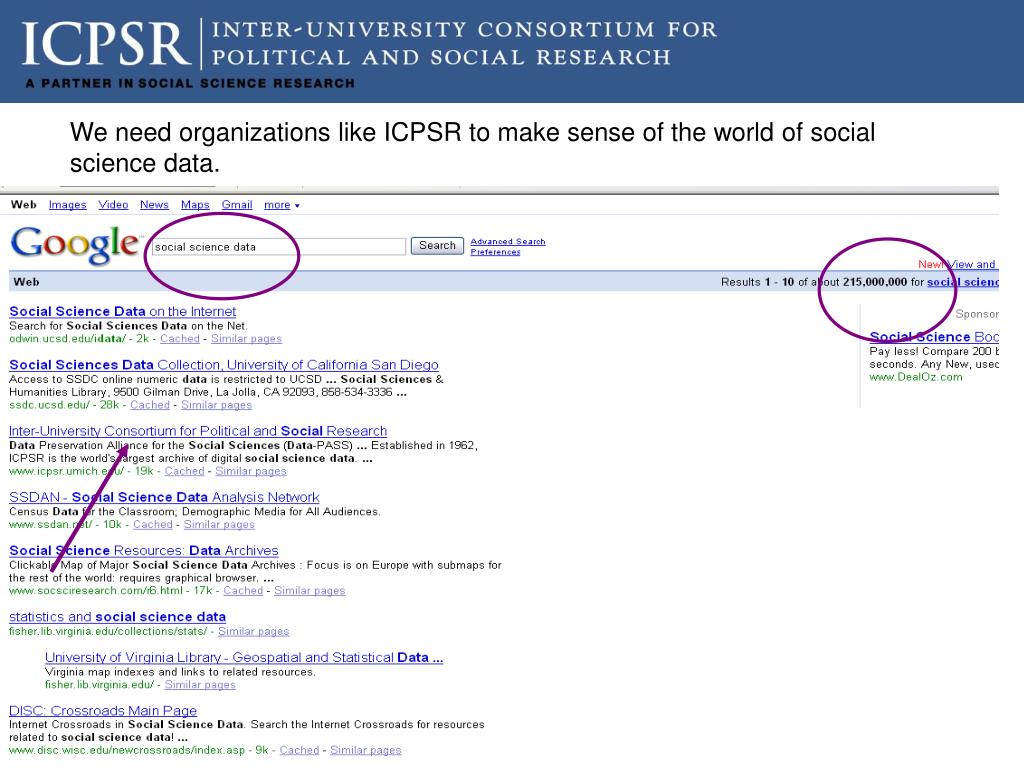Click the ICPSR logo in the banner

click(x=106, y=44)
